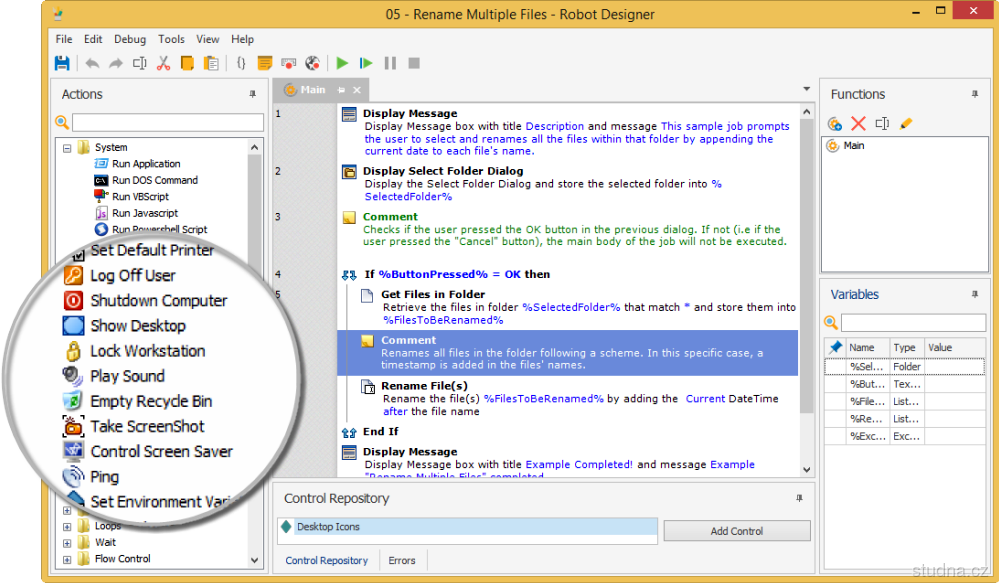Expand the Flow Control folder
The height and width of the screenshot is (583, 999).
point(68,559)
